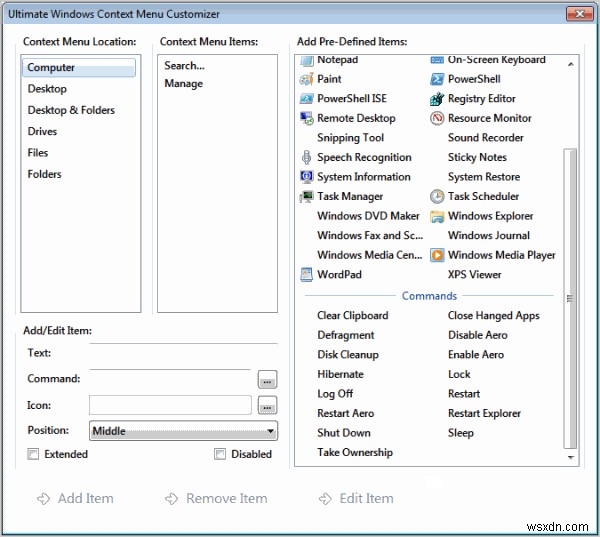Select Desktop & Folders location
Screen dimensions: 600x537
(x=71, y=110)
